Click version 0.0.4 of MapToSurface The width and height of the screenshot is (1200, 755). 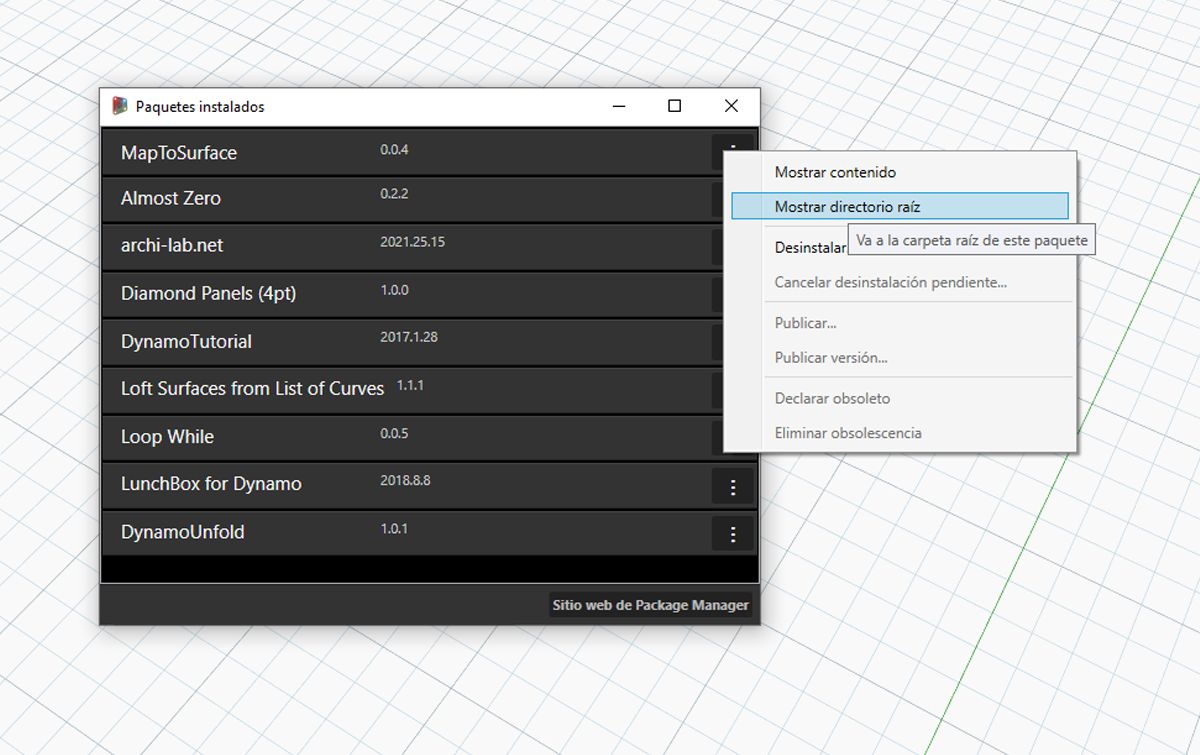pos(395,150)
